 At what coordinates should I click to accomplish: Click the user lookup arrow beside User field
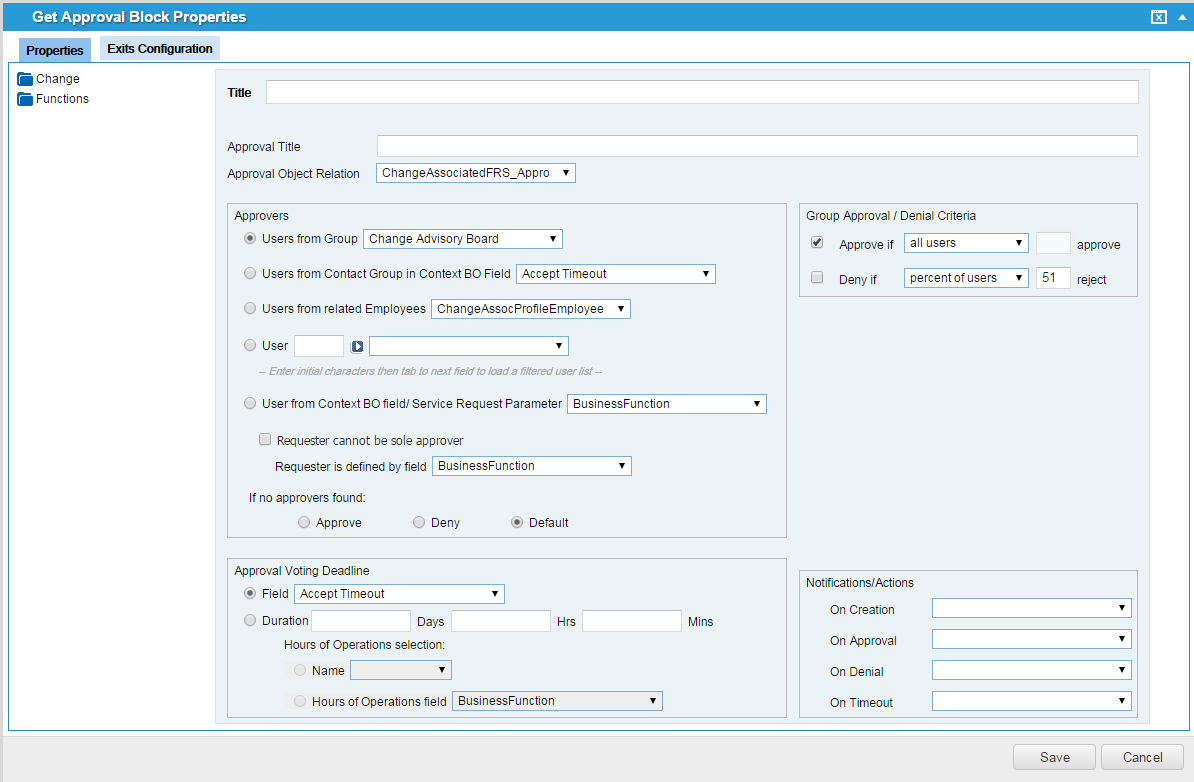coord(357,345)
